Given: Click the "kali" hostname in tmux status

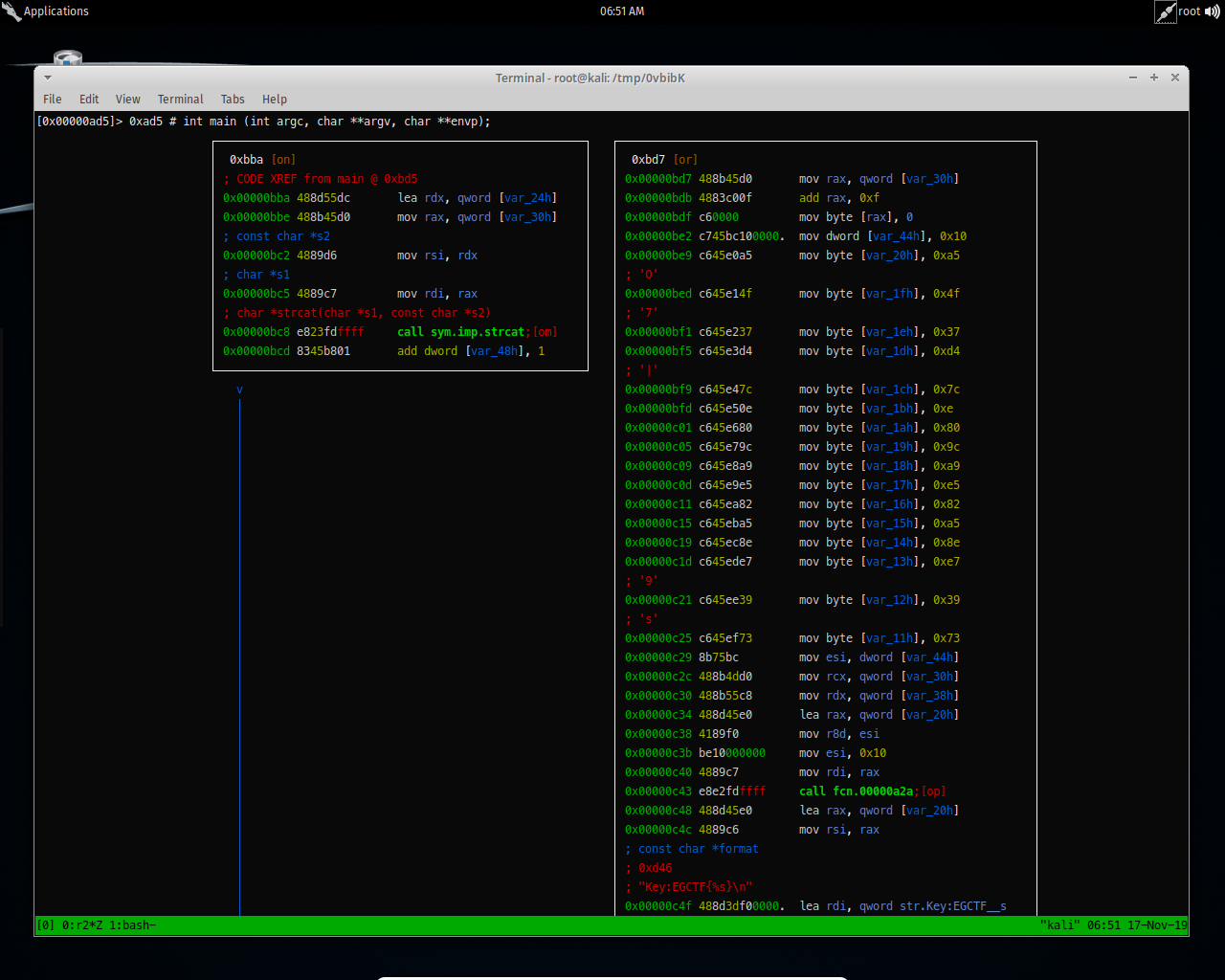Looking at the screenshot, I should (1059, 925).
